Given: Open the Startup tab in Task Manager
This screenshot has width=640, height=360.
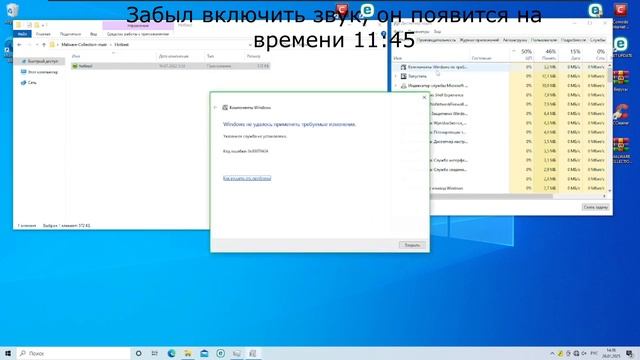Looking at the screenshot, I should 515,40.
